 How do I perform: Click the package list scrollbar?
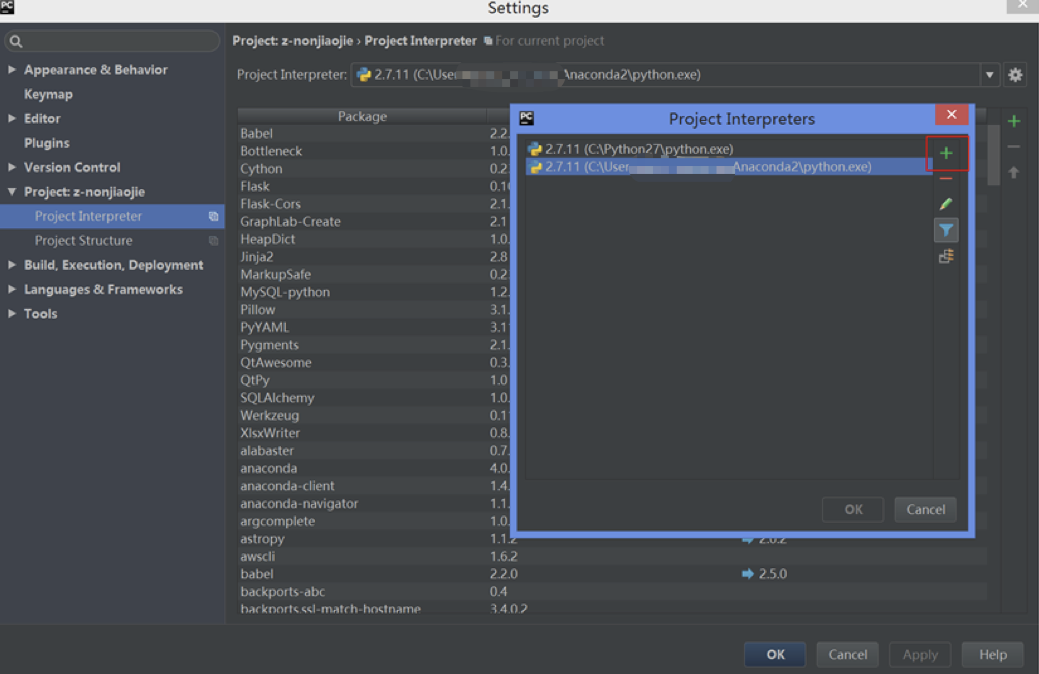point(993,154)
